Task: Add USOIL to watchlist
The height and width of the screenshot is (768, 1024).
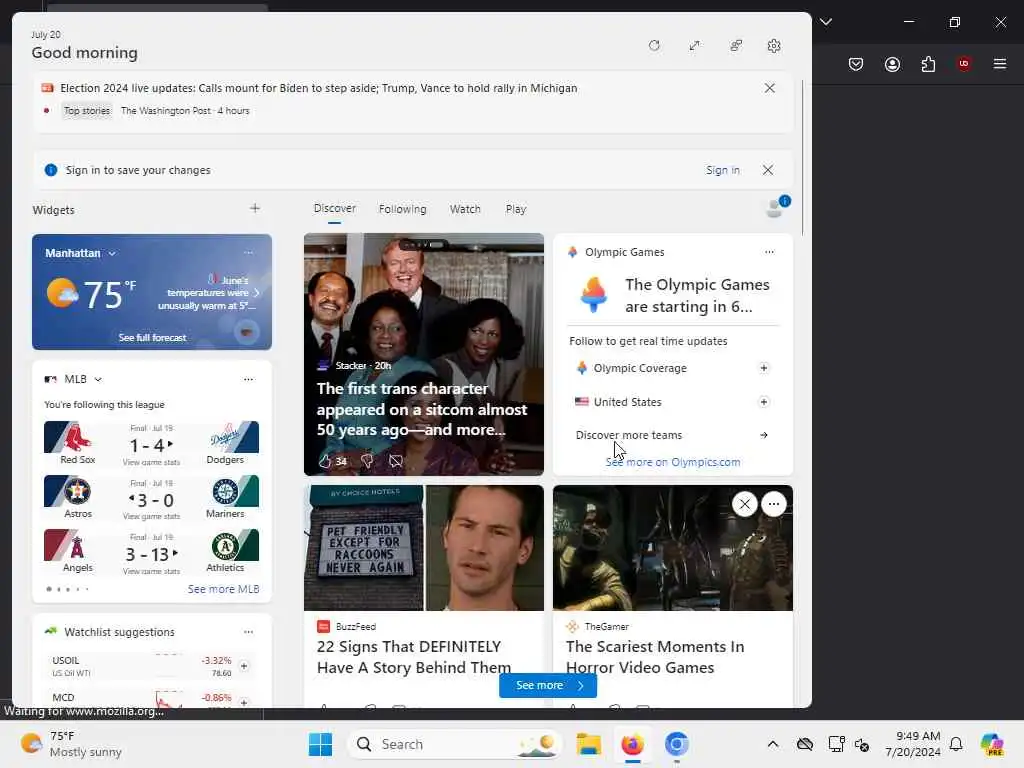Action: click(x=244, y=666)
